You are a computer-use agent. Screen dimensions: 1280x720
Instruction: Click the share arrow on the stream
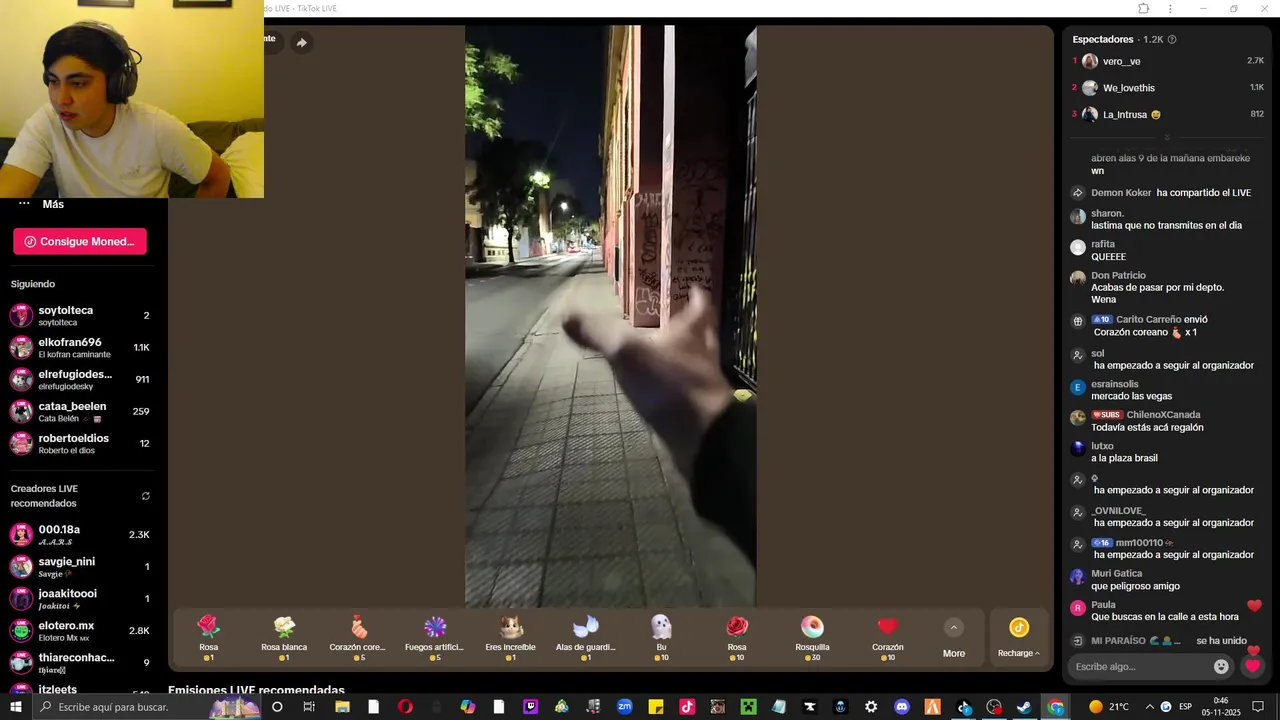click(x=302, y=42)
